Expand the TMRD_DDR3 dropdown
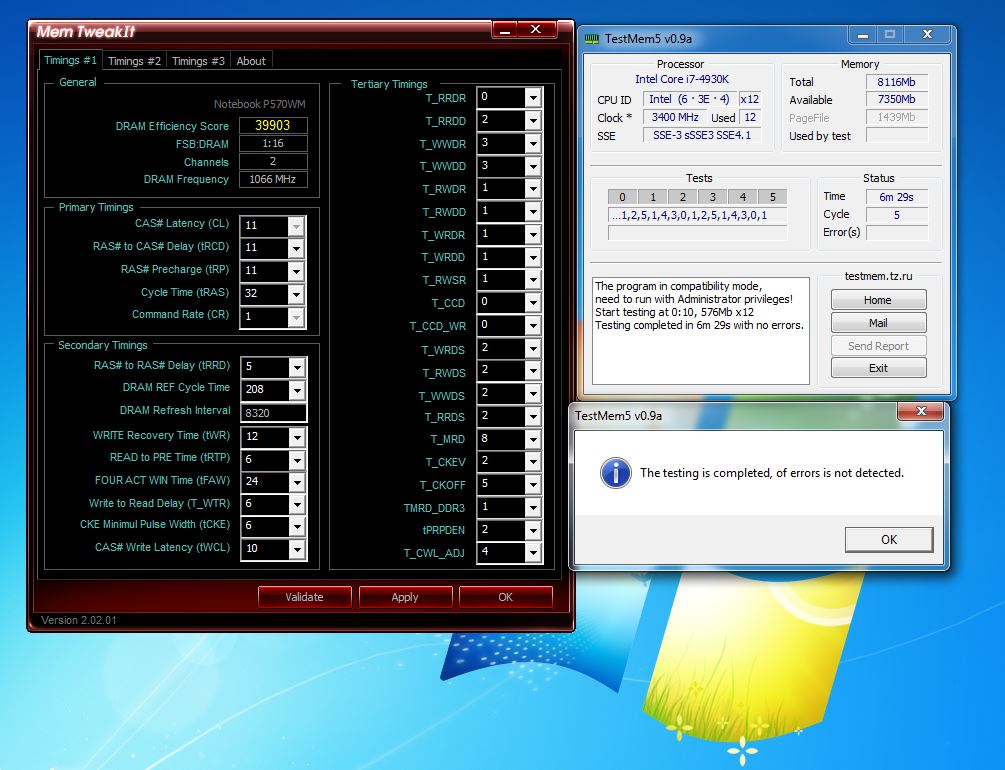1005x770 pixels. pyautogui.click(x=533, y=508)
